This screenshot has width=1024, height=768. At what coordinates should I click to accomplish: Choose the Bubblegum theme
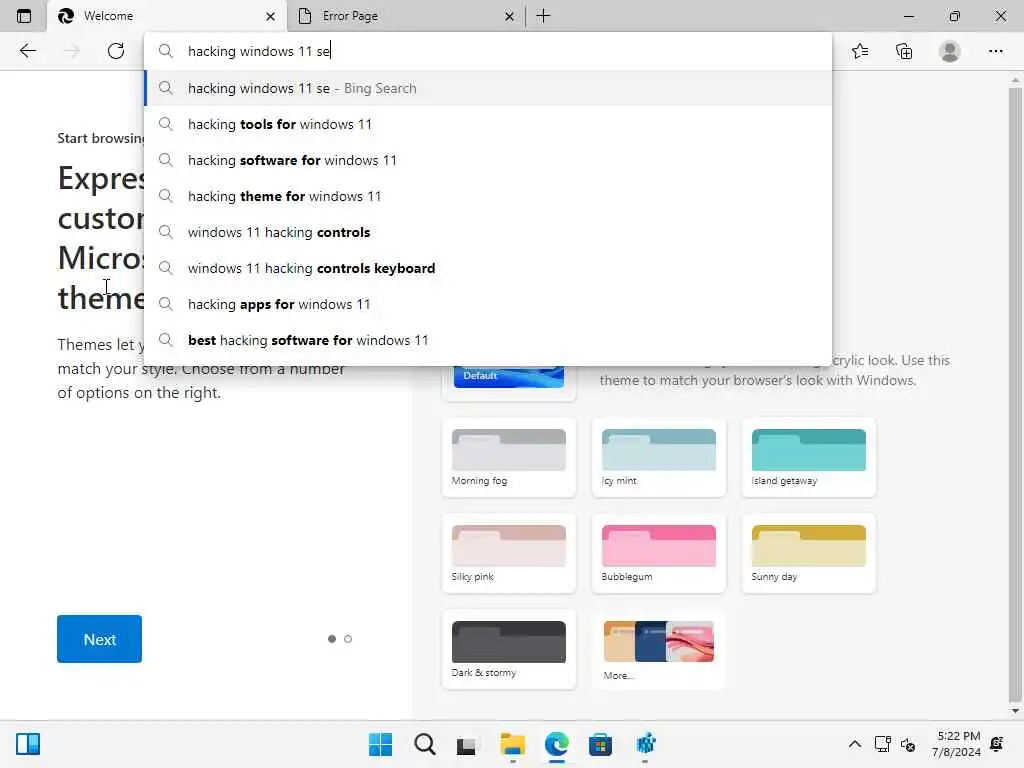click(658, 554)
